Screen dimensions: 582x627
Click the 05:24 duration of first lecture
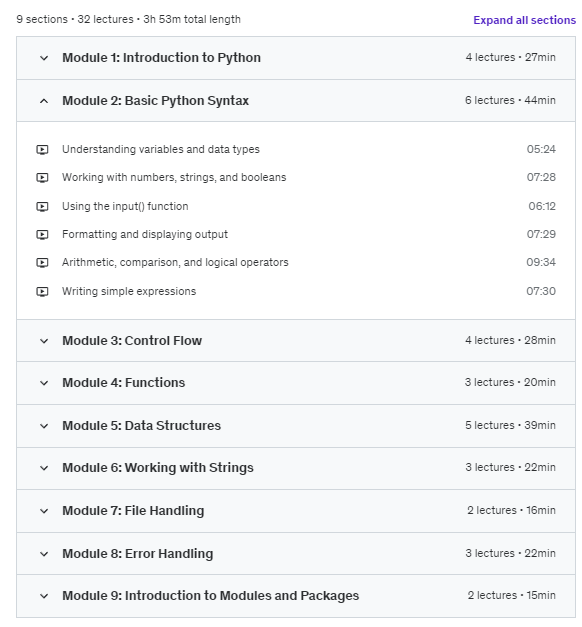[541, 149]
